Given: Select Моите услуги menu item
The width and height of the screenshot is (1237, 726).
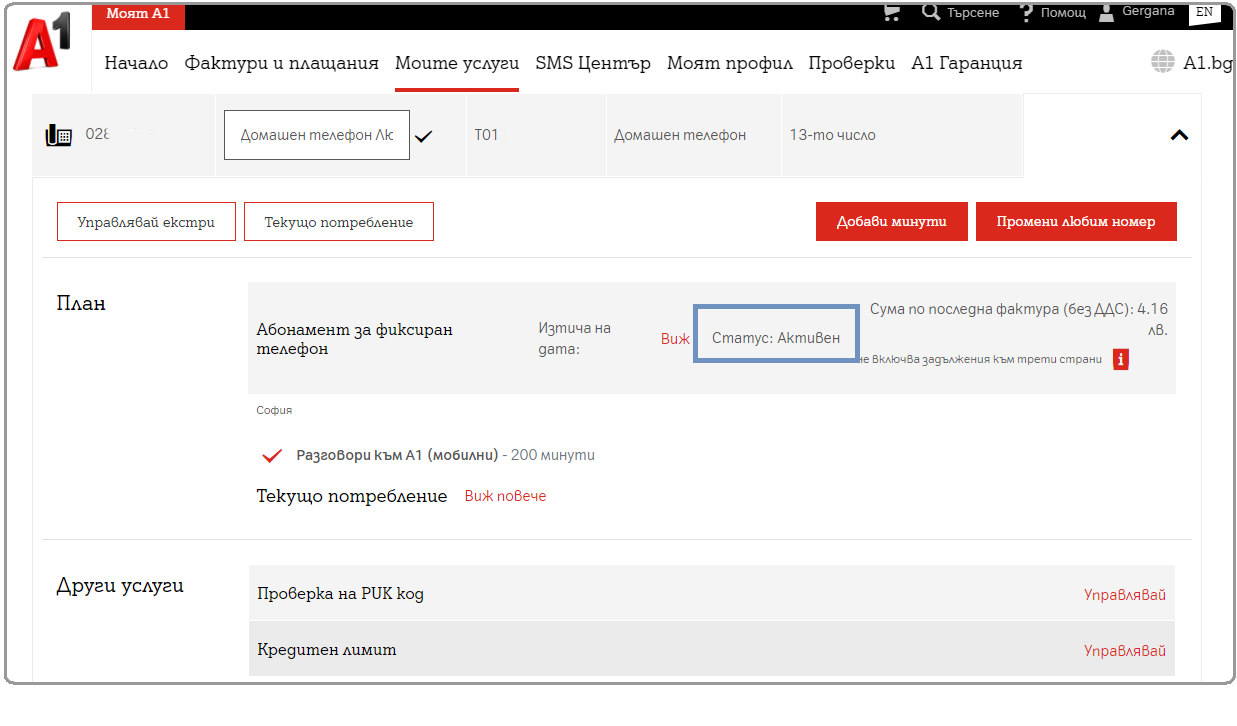Looking at the screenshot, I should tap(457, 63).
